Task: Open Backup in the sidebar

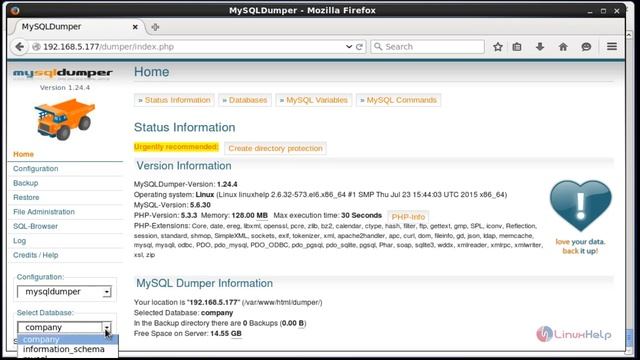Action: click(x=25, y=183)
